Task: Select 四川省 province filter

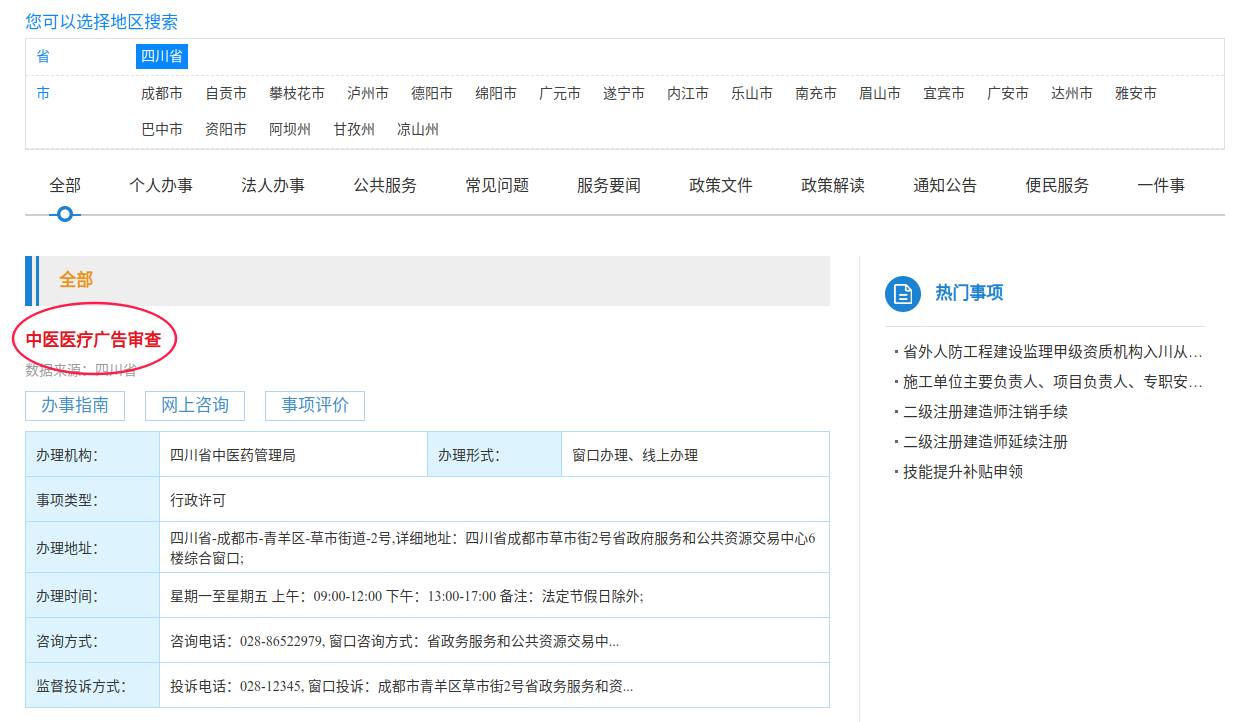Action: [161, 56]
